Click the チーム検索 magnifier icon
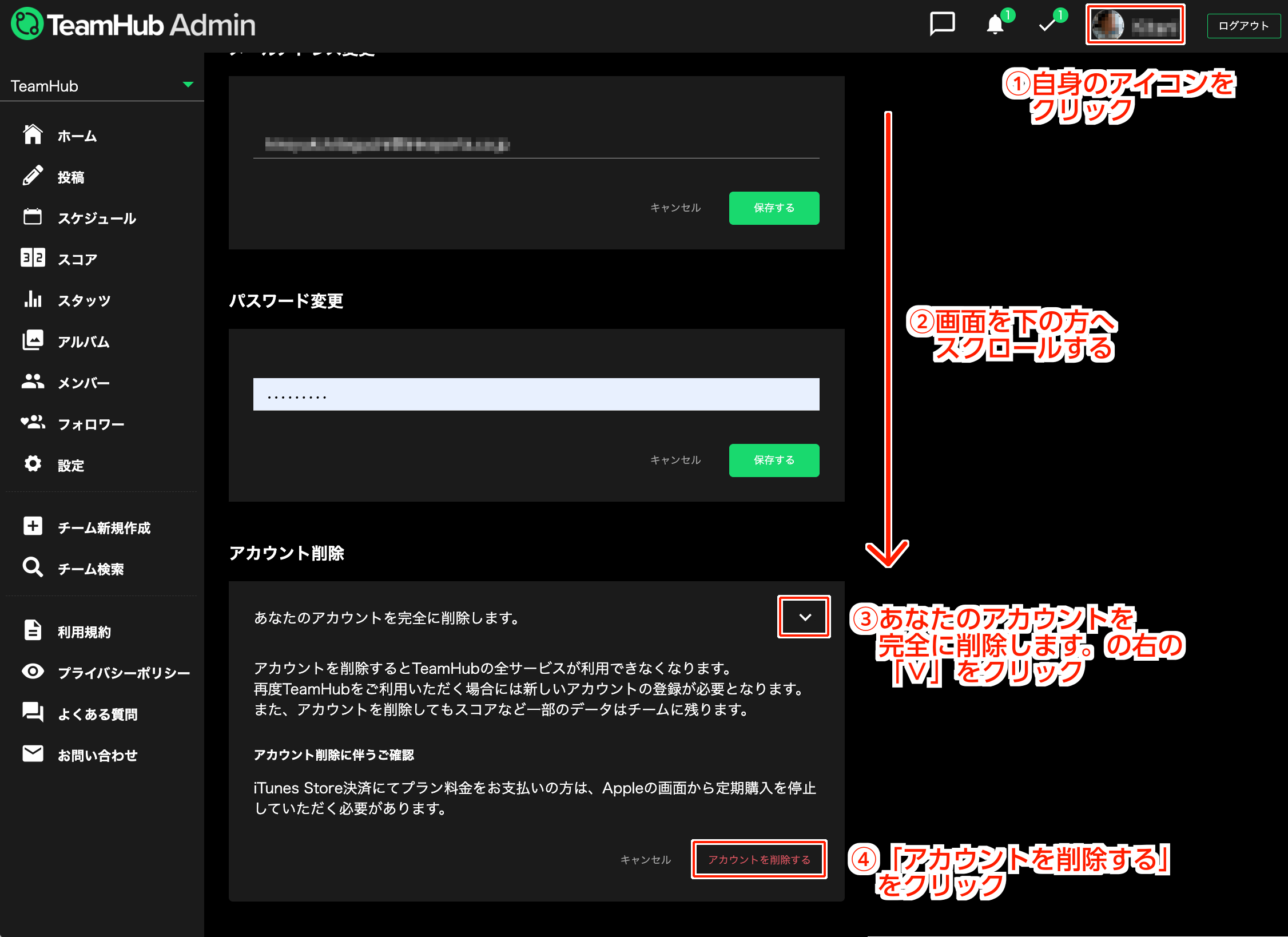Screen dimensions: 1288x937 pyautogui.click(x=33, y=567)
